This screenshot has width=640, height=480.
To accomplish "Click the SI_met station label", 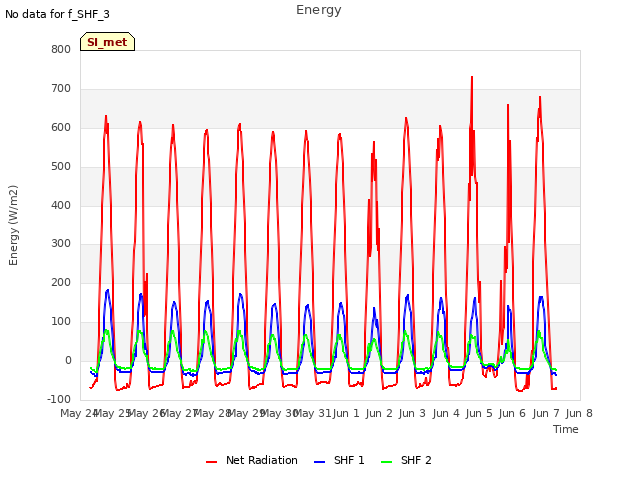I will pos(107,42).
